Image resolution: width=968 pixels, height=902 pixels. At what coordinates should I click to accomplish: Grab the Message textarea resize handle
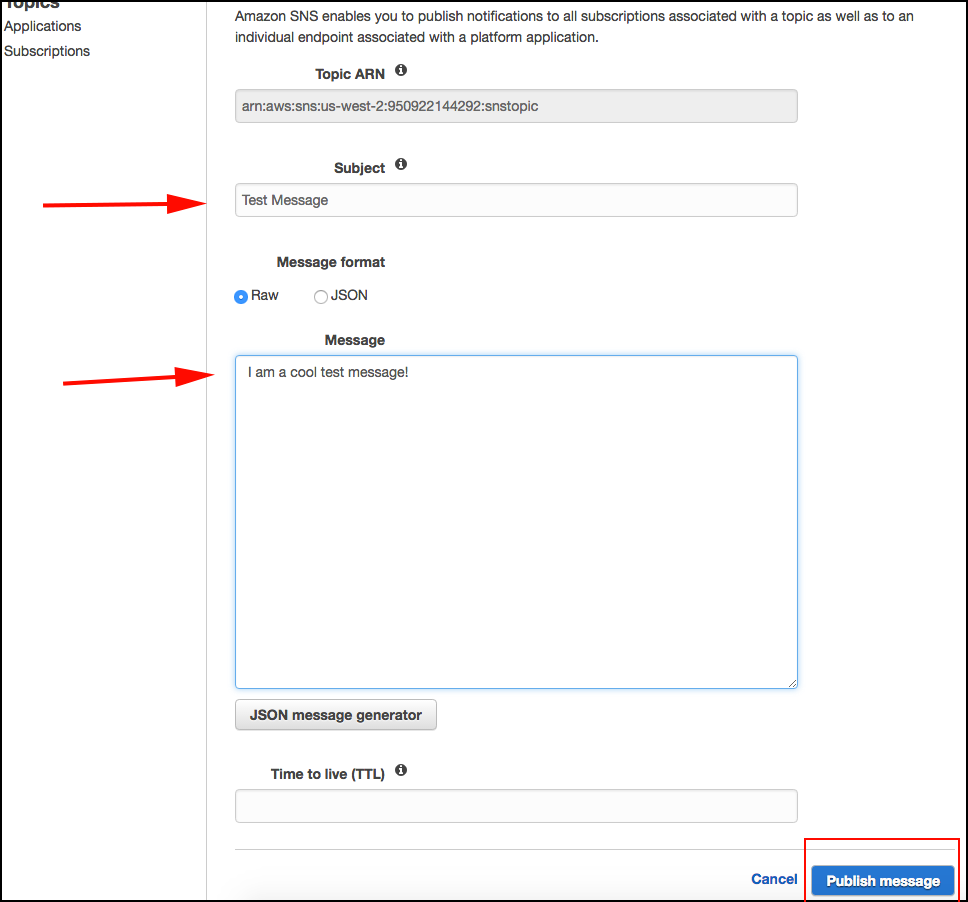point(792,683)
